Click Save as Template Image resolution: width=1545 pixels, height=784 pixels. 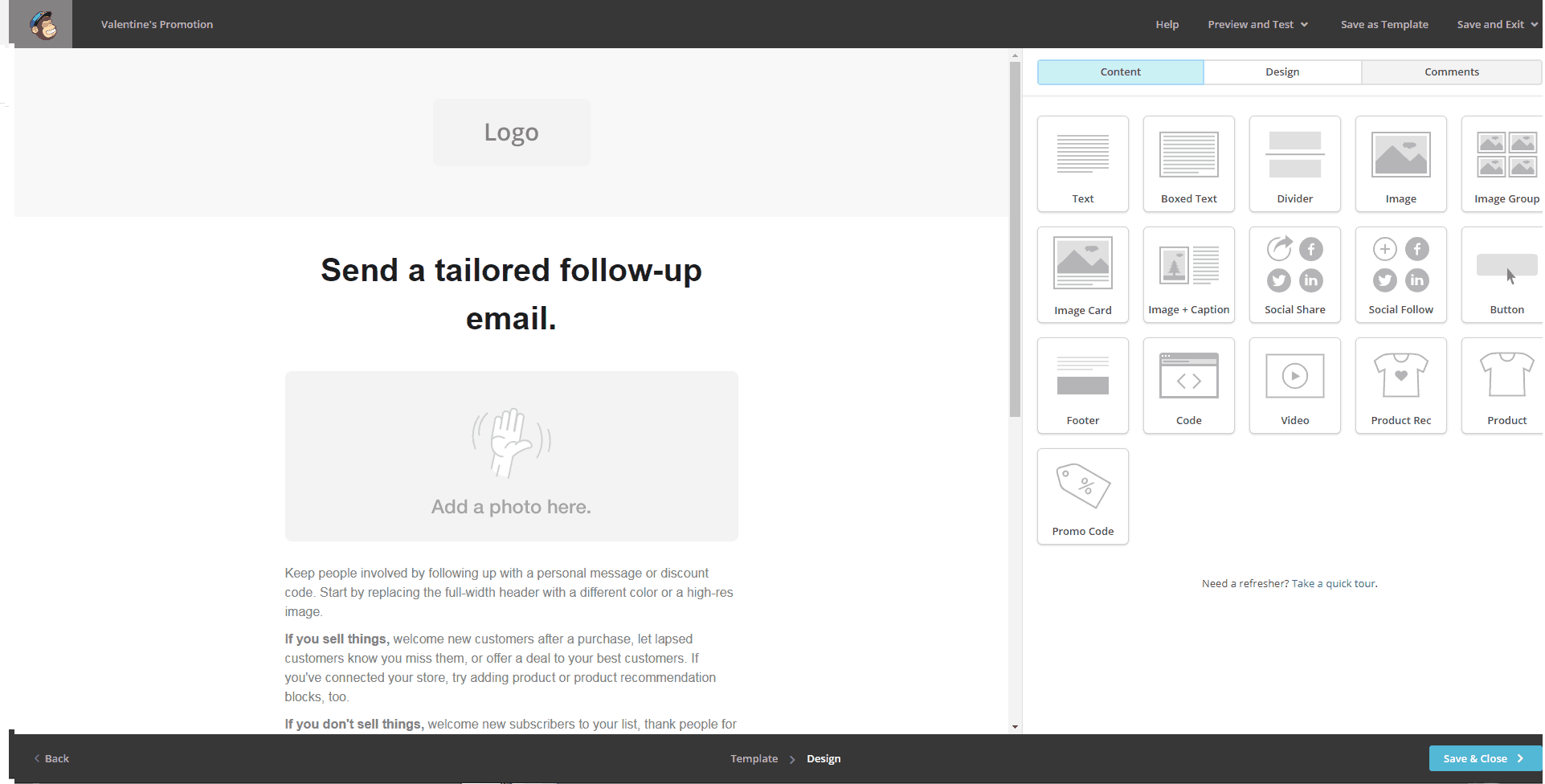click(x=1384, y=24)
